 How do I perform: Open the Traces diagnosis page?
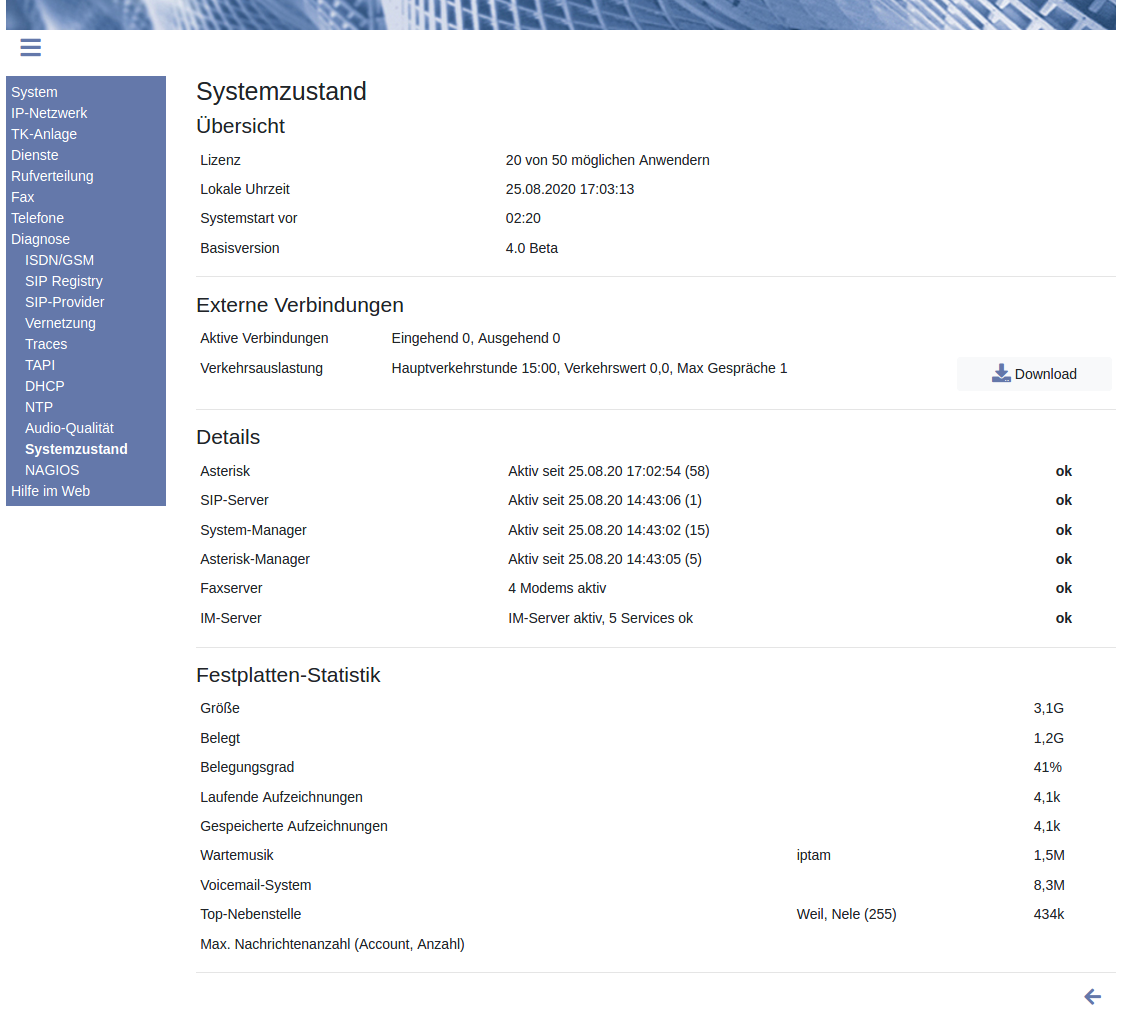[46, 344]
